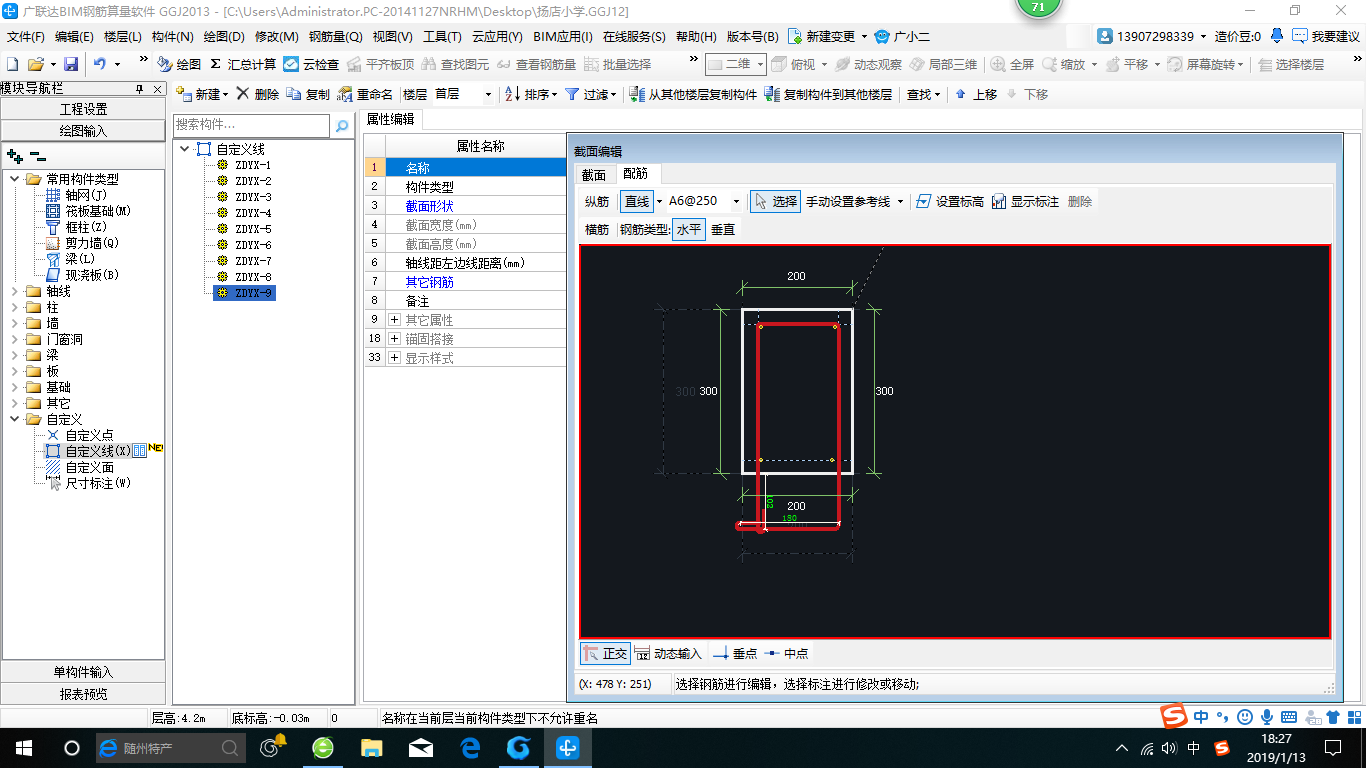Open 排序 sort dropdown
This screenshot has width=1366, height=768.
(531, 94)
